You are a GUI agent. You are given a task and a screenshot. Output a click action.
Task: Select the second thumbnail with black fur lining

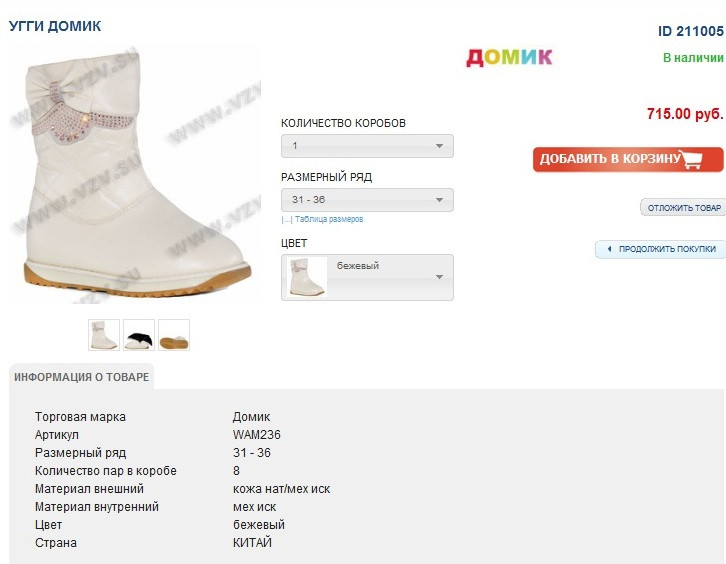point(139,335)
